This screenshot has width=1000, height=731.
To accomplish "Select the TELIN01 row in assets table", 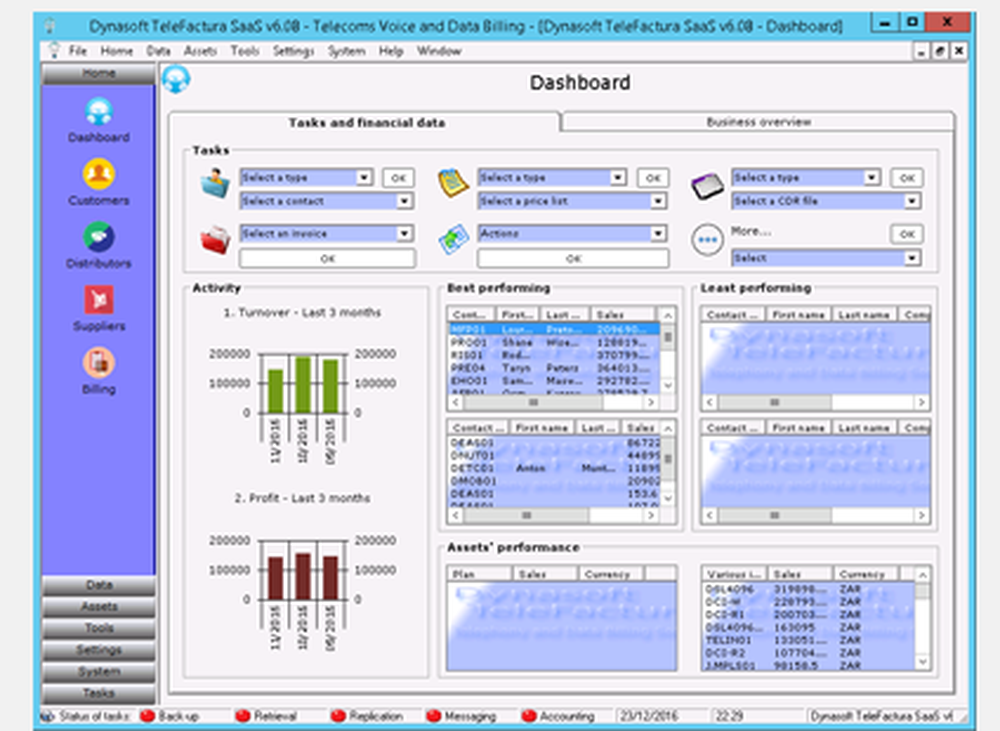I will point(809,640).
